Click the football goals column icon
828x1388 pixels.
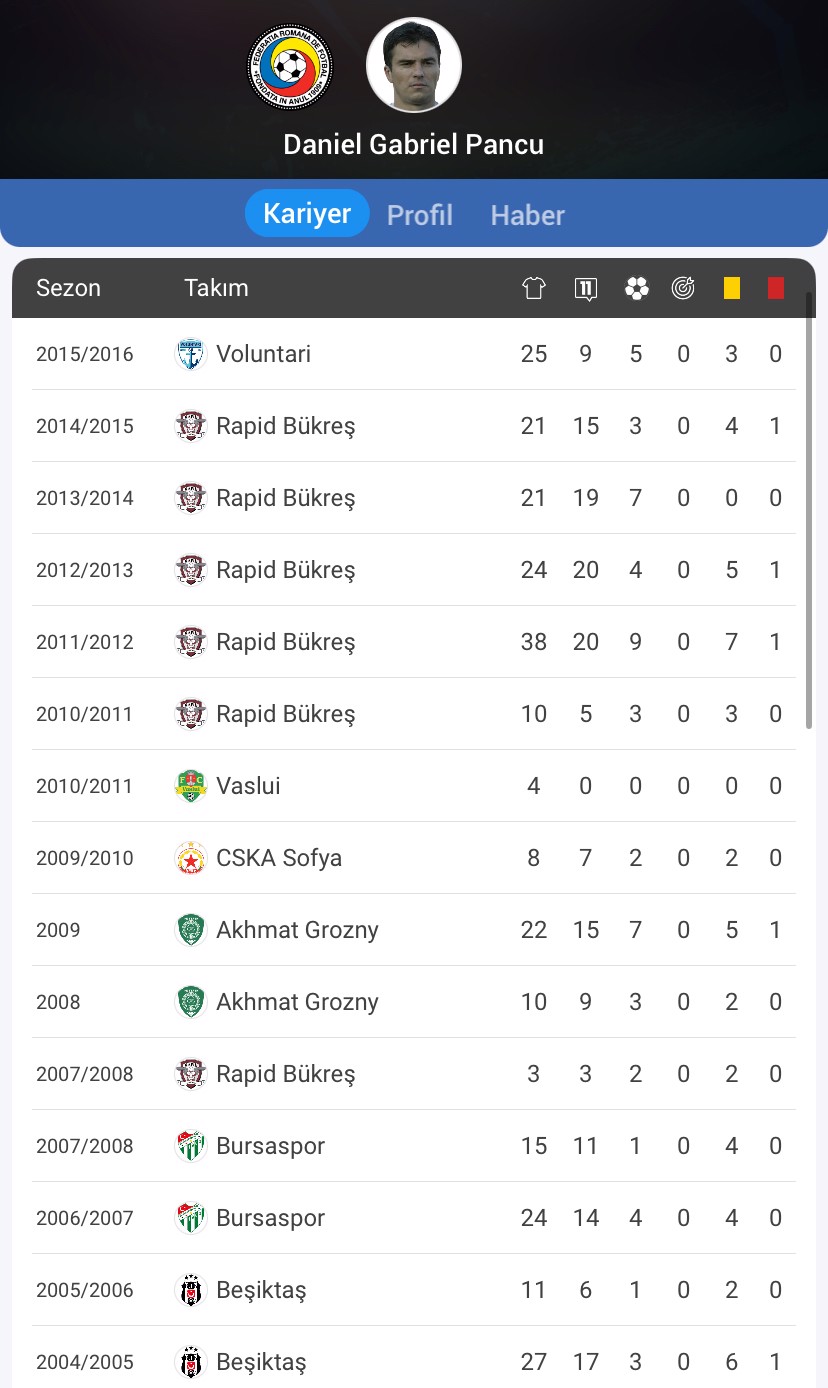coord(636,288)
